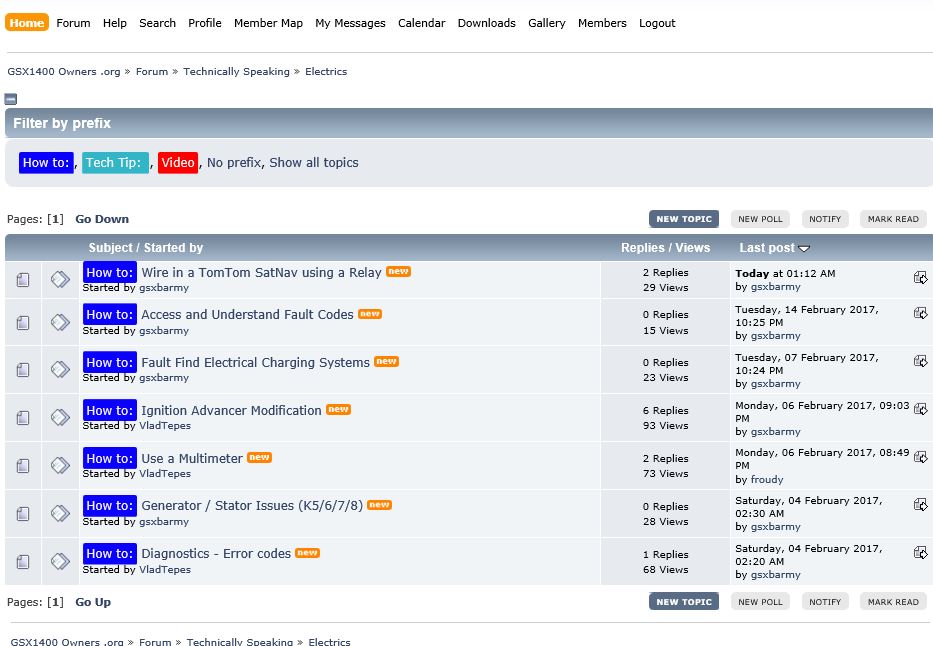Click new badge on Generator Stator Issues topic

pyautogui.click(x=379, y=504)
